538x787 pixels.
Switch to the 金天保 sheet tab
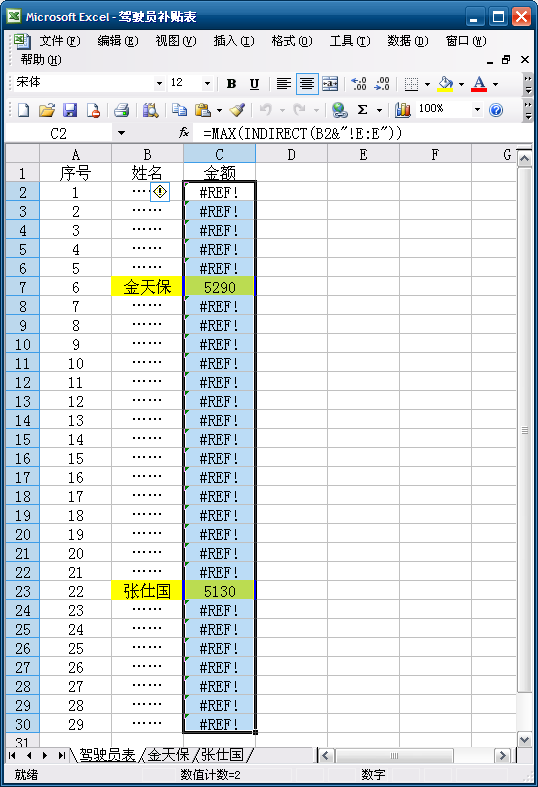[x=168, y=754]
